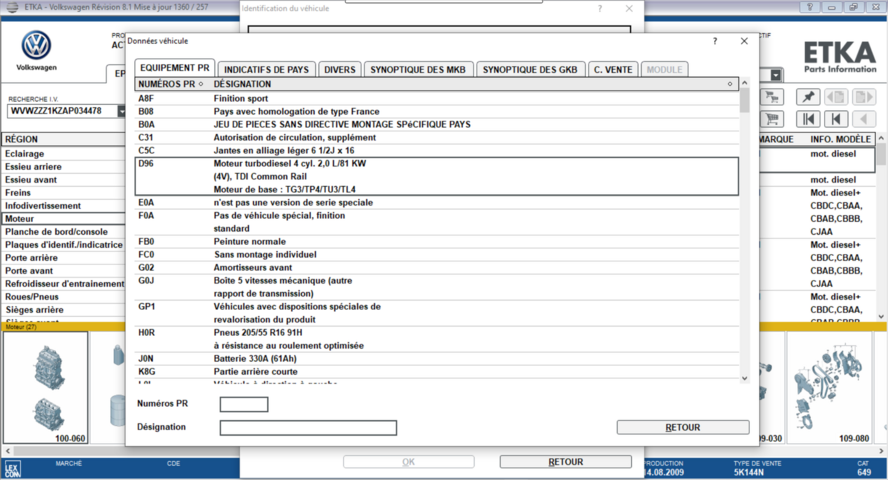The image size is (888, 480).
Task: Click the help button in ETKA title bar
Action: pyautogui.click(x=810, y=7)
